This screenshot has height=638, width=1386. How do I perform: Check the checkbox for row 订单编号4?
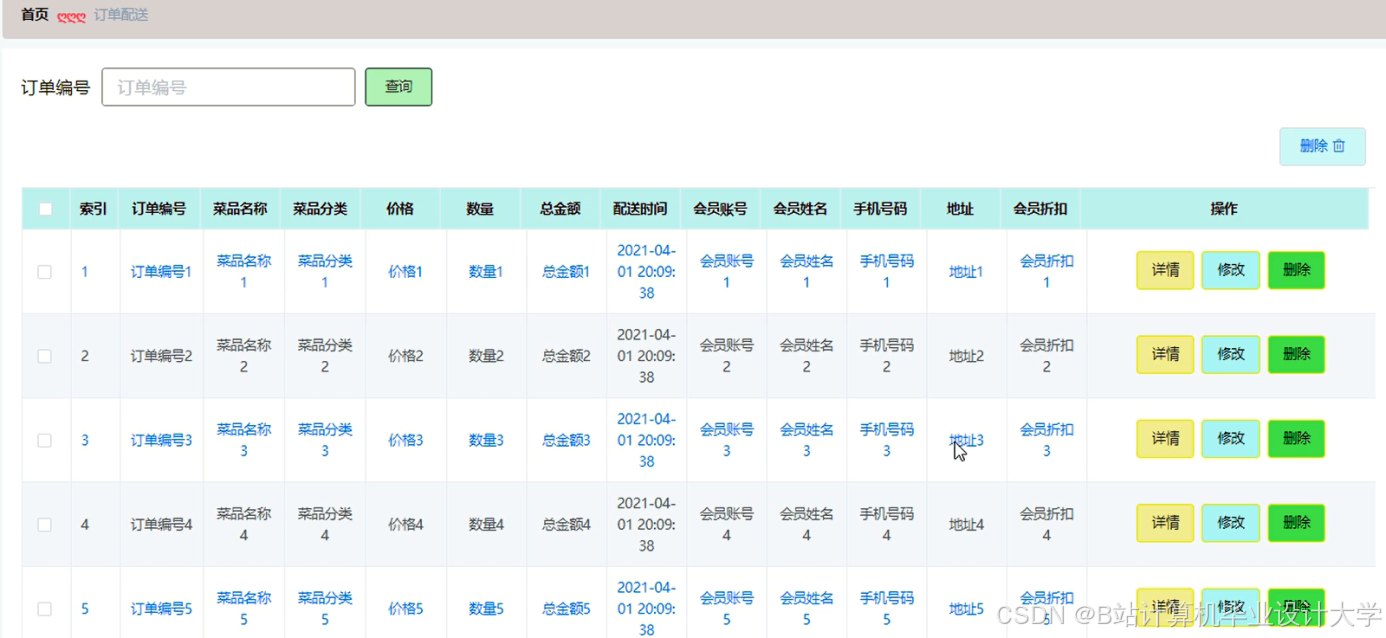click(44, 524)
